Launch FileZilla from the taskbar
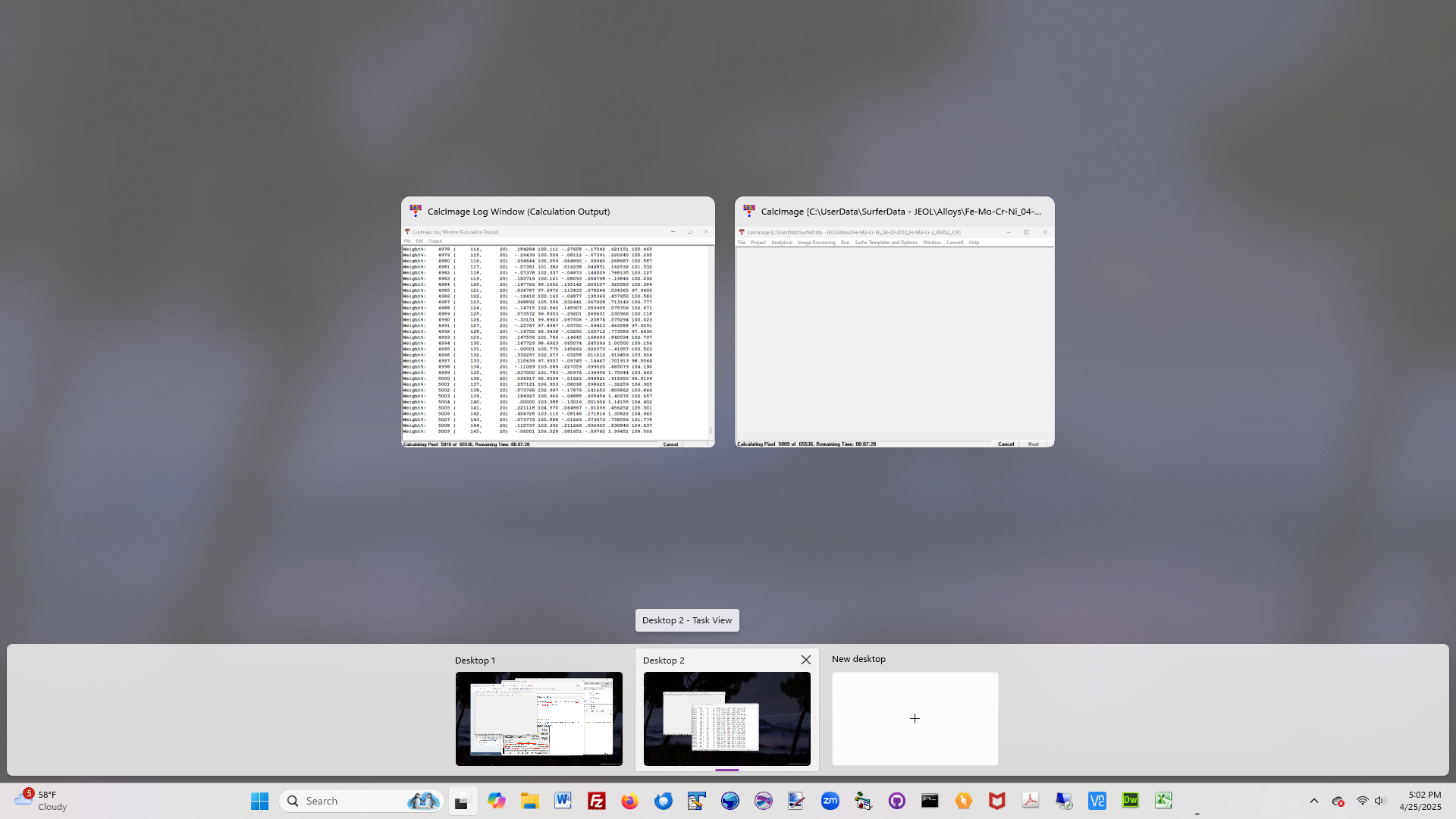 pos(597,801)
